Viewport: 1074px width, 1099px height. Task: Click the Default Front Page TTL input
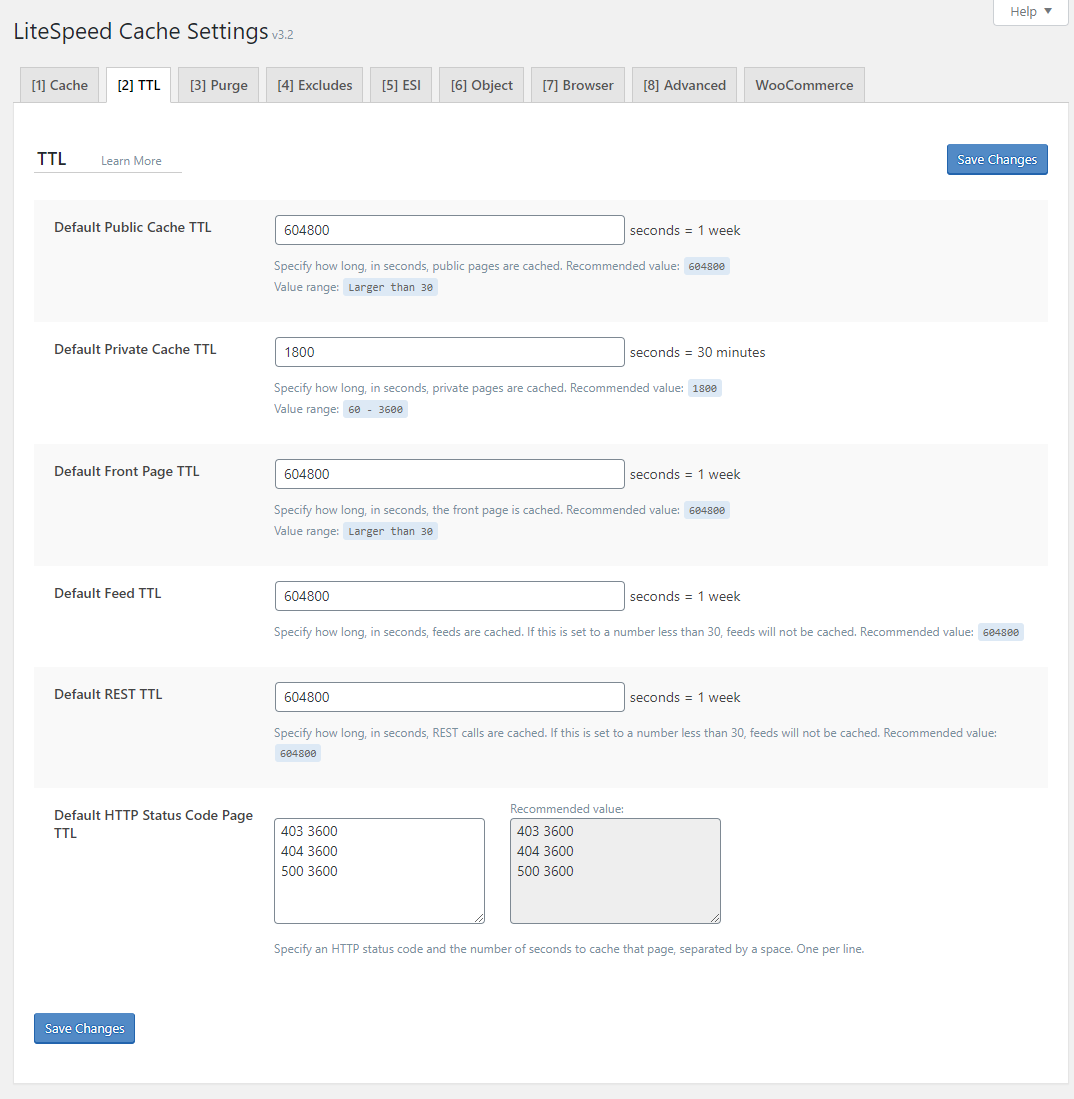click(x=449, y=474)
